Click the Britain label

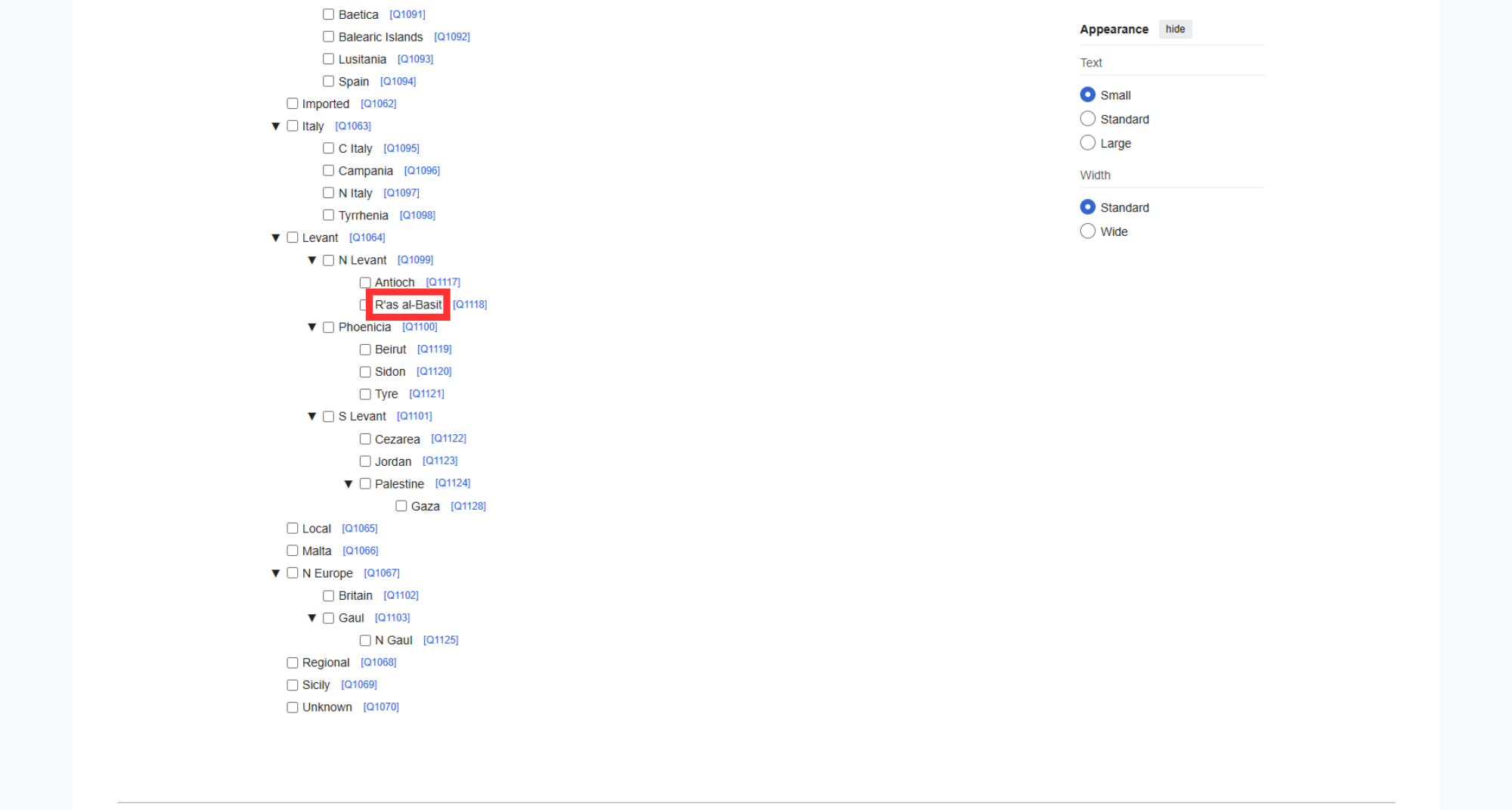[355, 596]
